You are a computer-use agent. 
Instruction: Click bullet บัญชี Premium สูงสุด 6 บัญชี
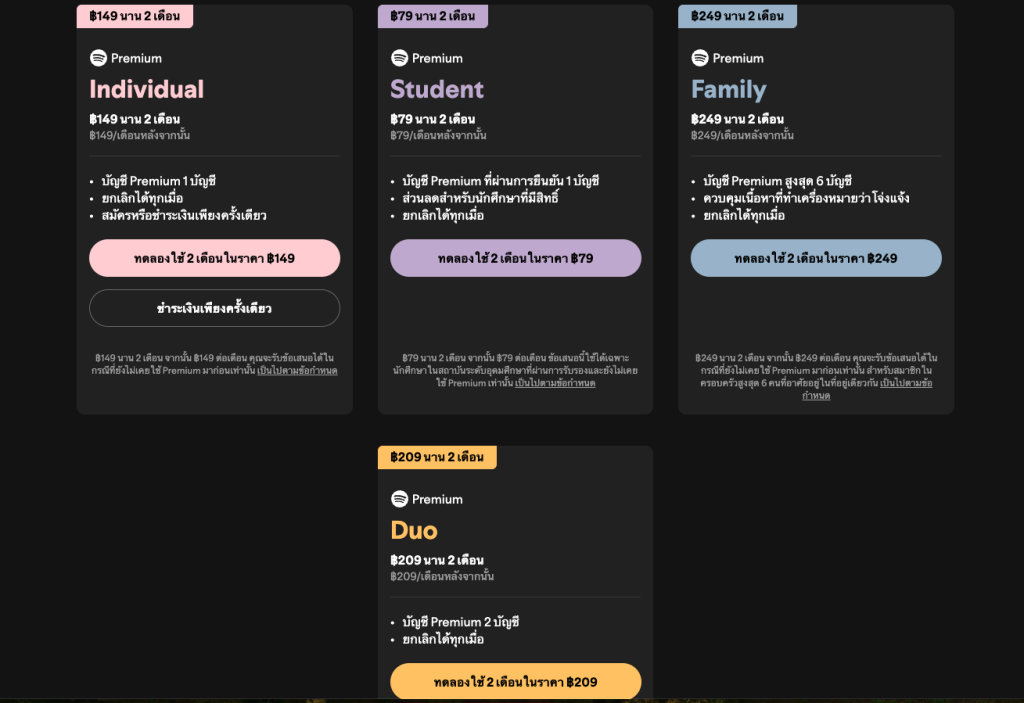coord(778,181)
